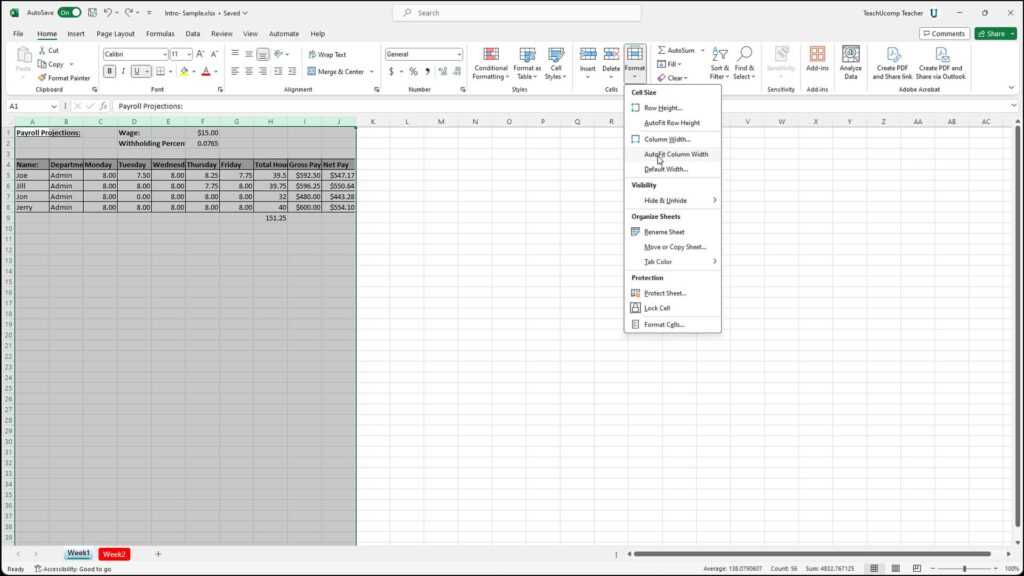Open the Merge & Center dropdown arrow
The image size is (1024, 576).
point(372,72)
